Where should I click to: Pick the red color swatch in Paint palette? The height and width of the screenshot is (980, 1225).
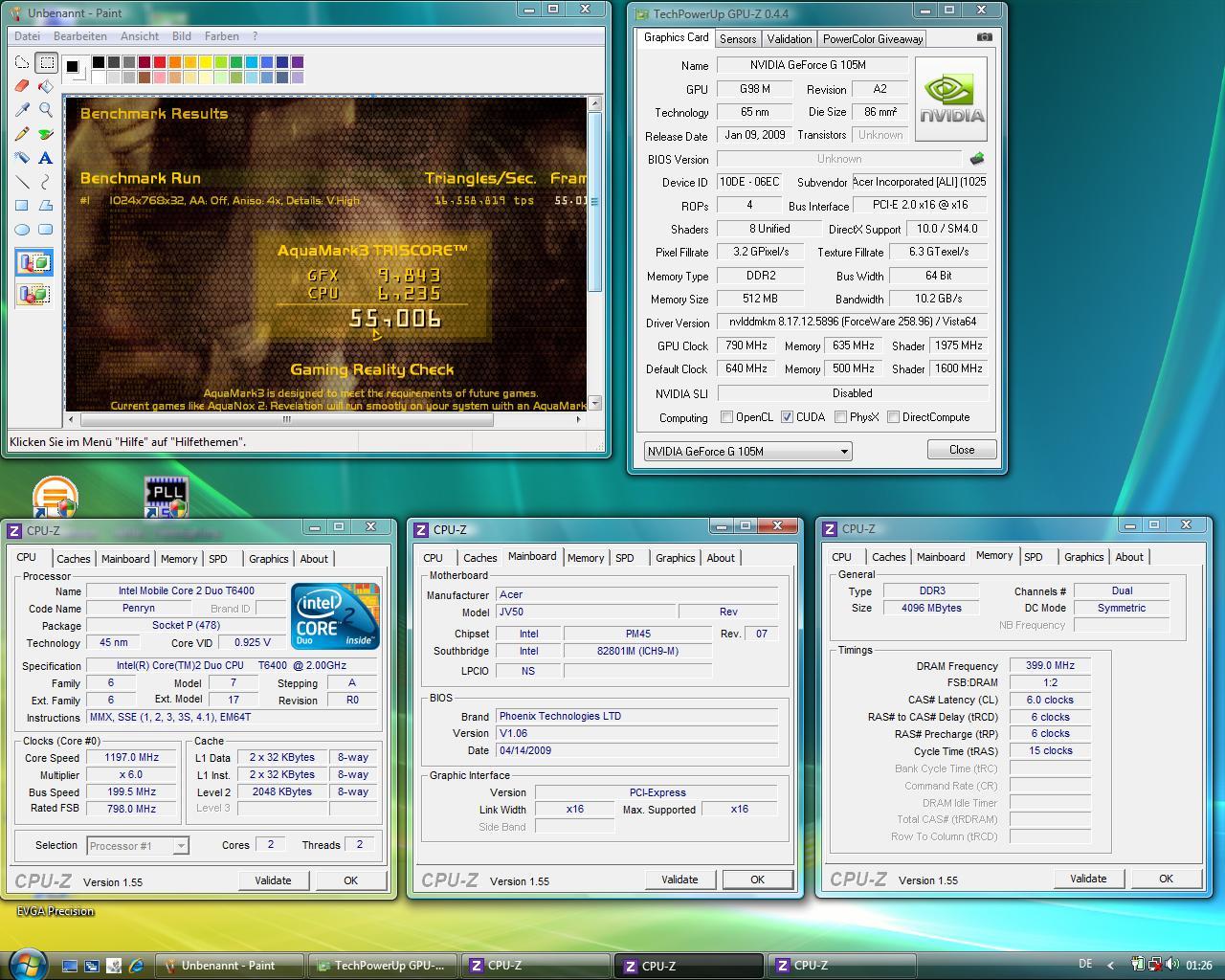(x=160, y=62)
